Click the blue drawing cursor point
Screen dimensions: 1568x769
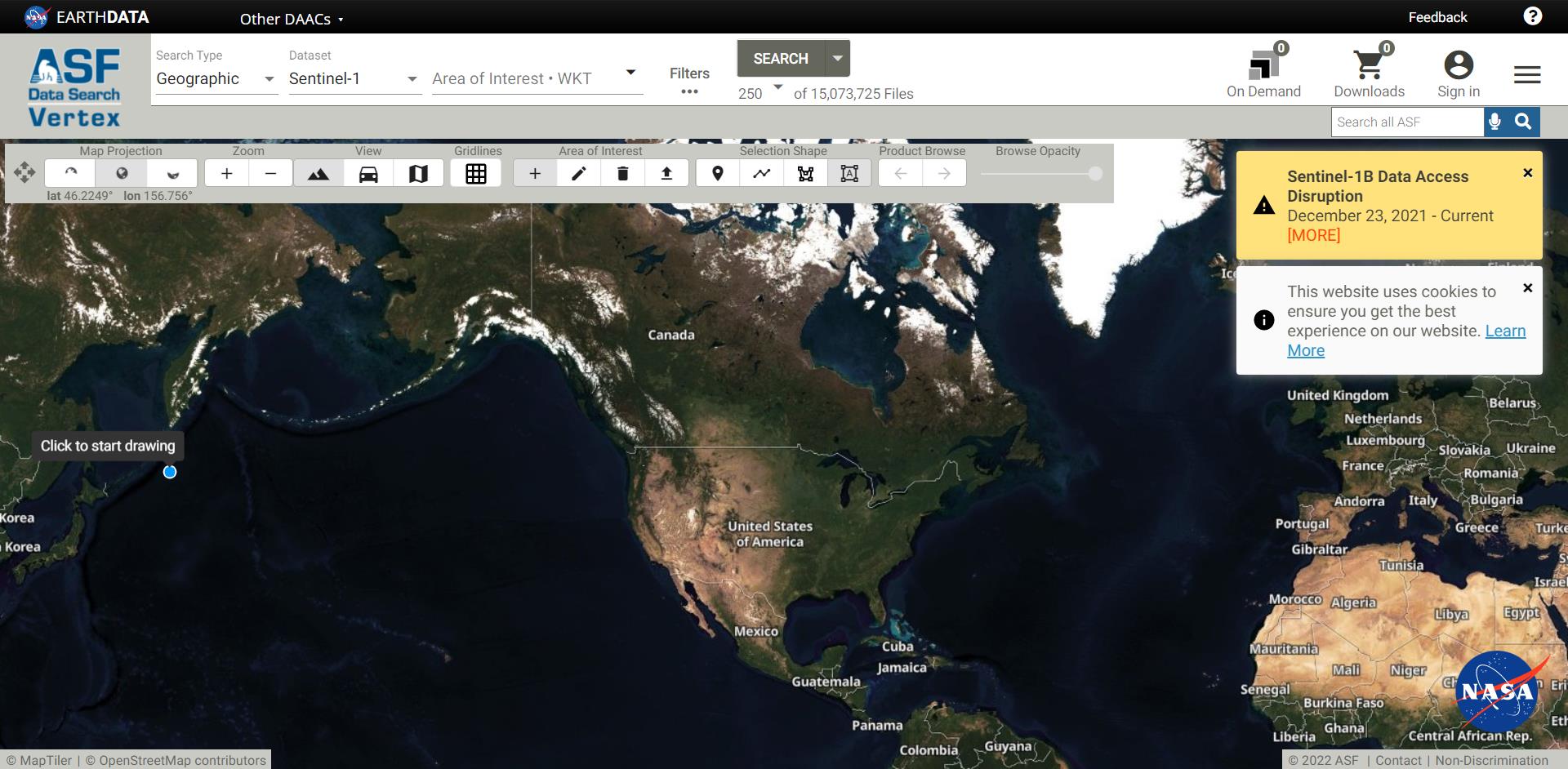(170, 472)
